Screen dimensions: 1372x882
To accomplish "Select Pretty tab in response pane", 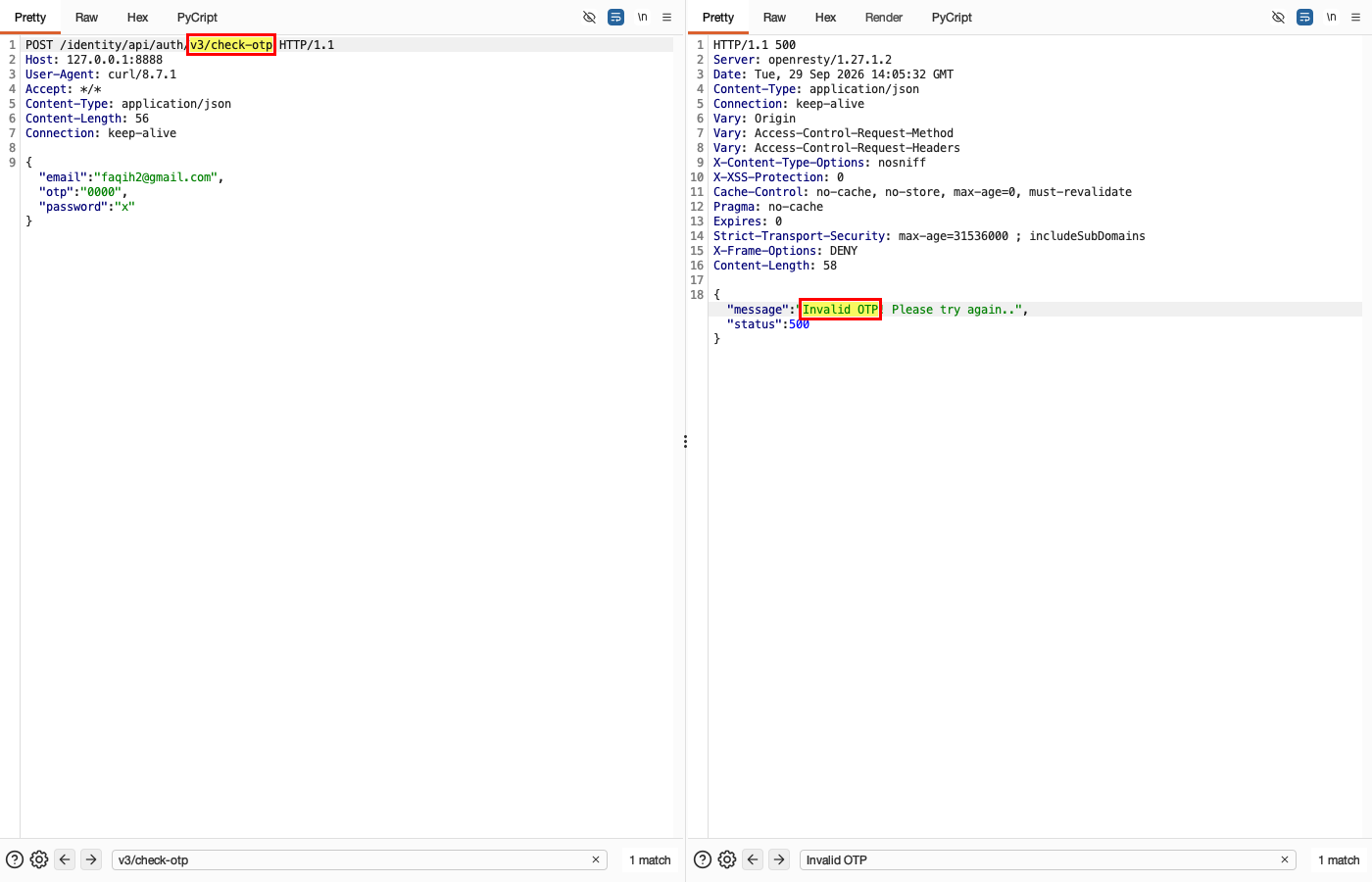I will coord(718,17).
